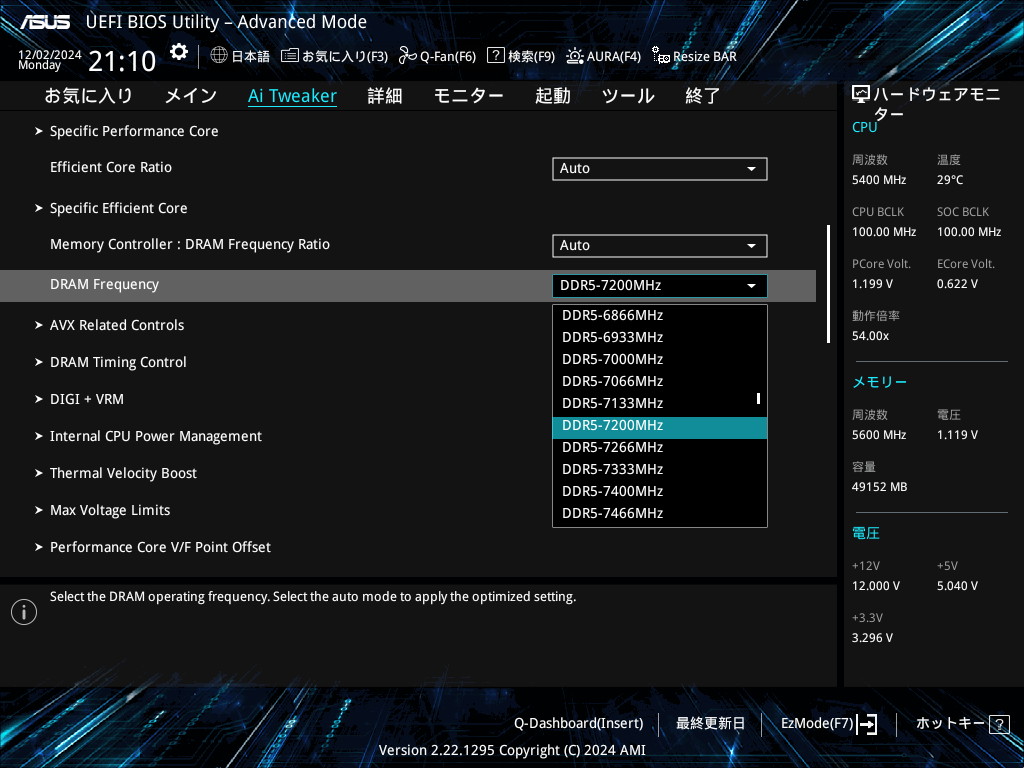This screenshot has height=768, width=1024.
Task: Open the 終了 tab
Action: (703, 96)
